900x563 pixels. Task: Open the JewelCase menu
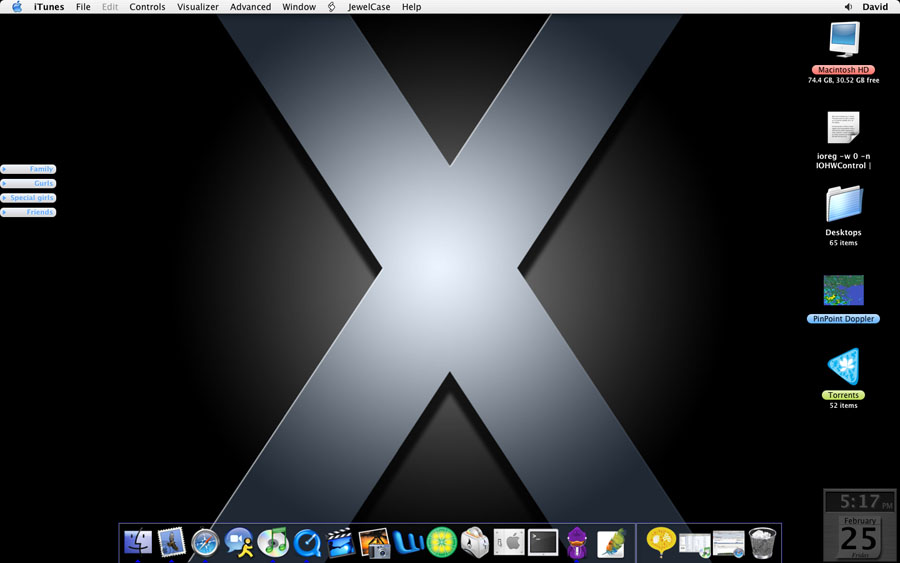[369, 7]
